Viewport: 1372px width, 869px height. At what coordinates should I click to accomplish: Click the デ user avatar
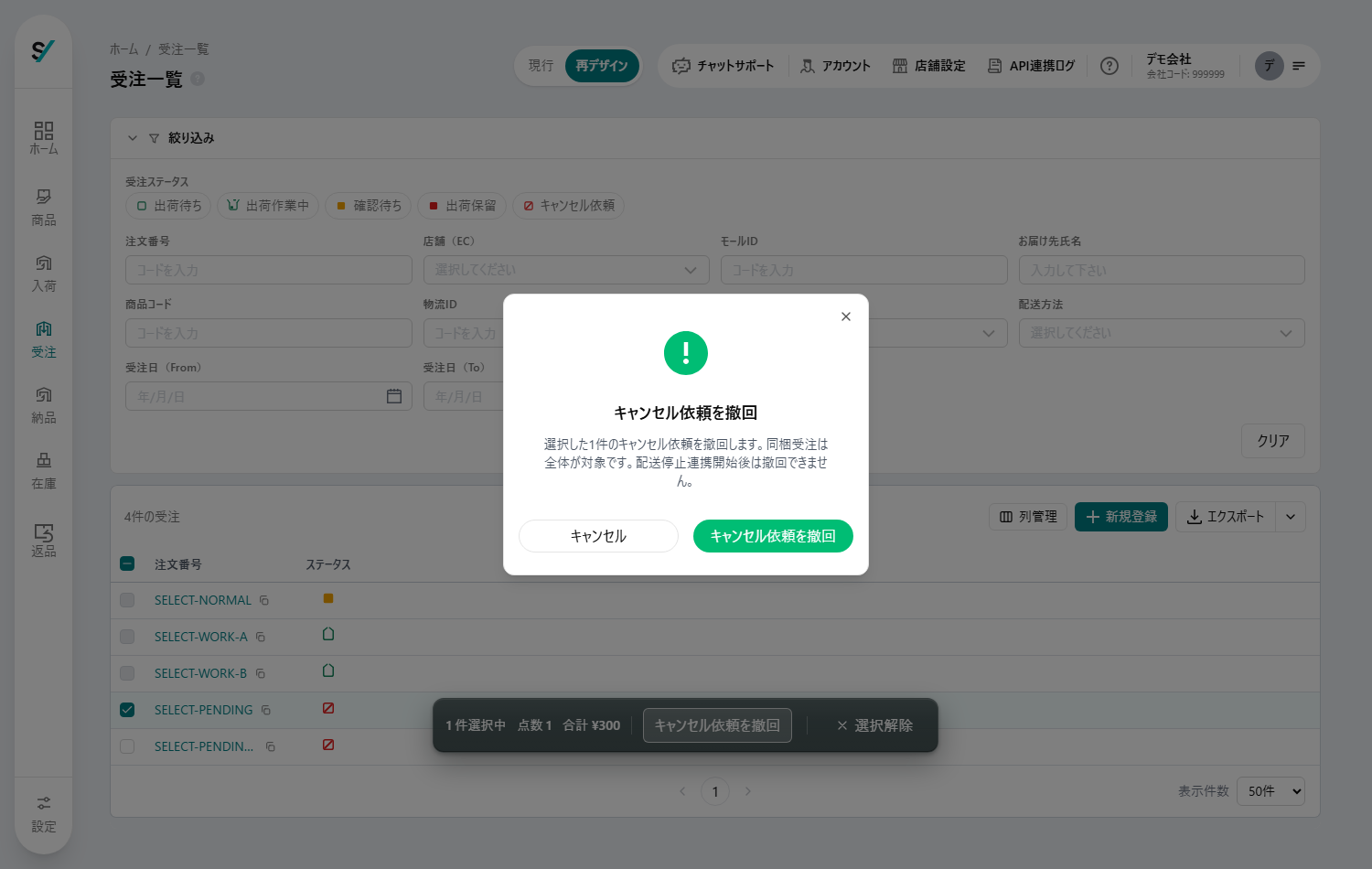click(x=1269, y=66)
